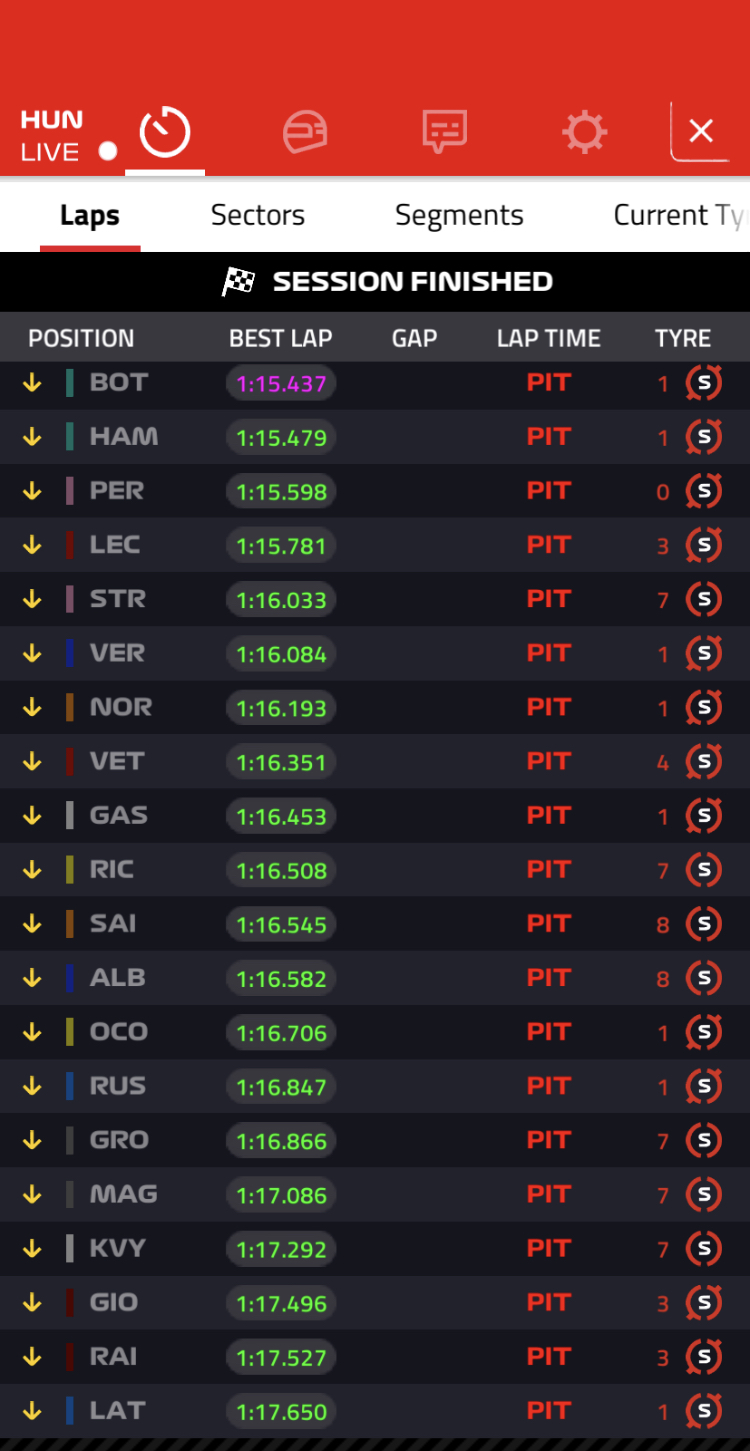
Task: Click BOT's purple best lap 1:15.437
Action: coord(281,384)
